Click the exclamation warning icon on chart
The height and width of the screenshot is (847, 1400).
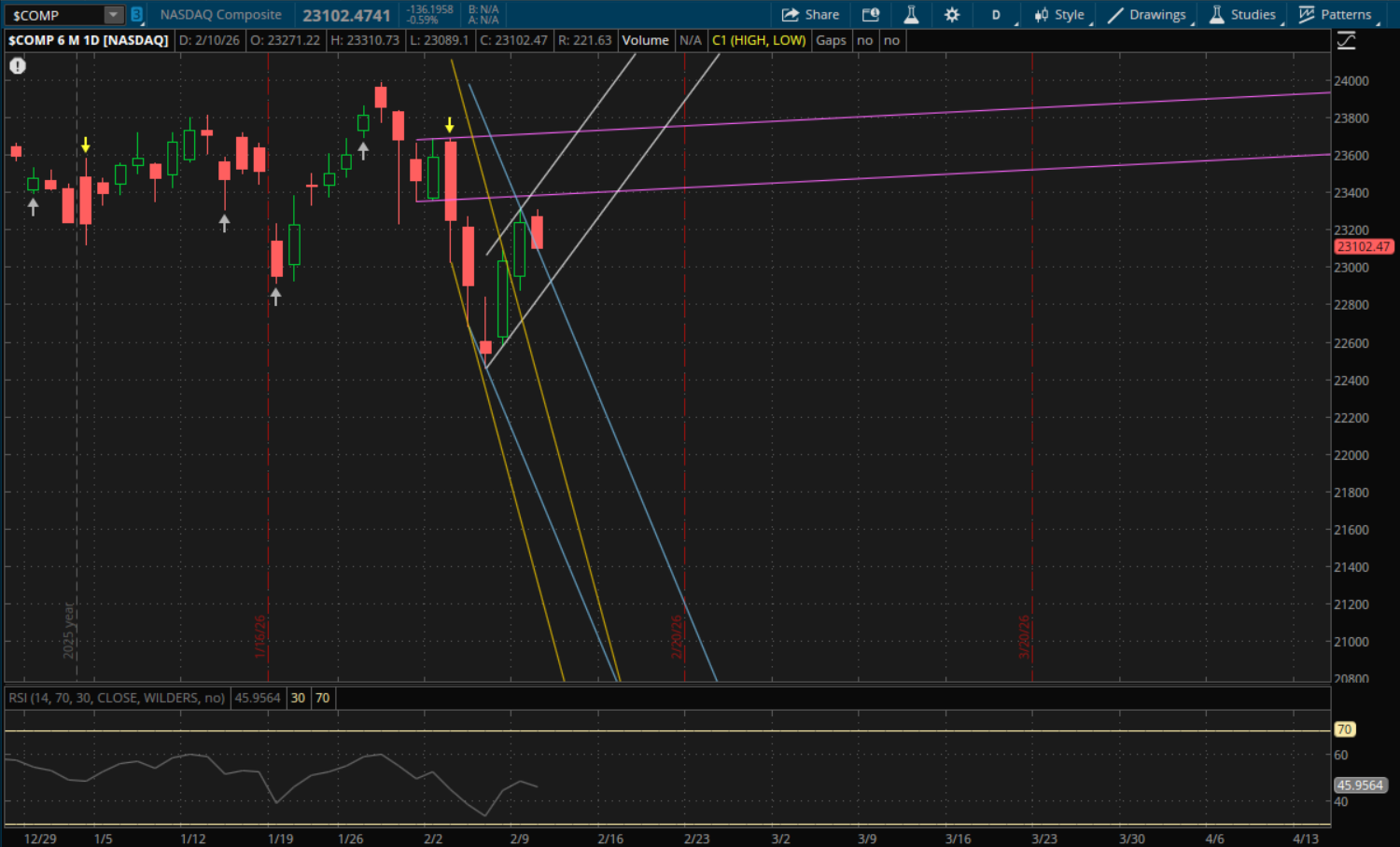[18, 66]
